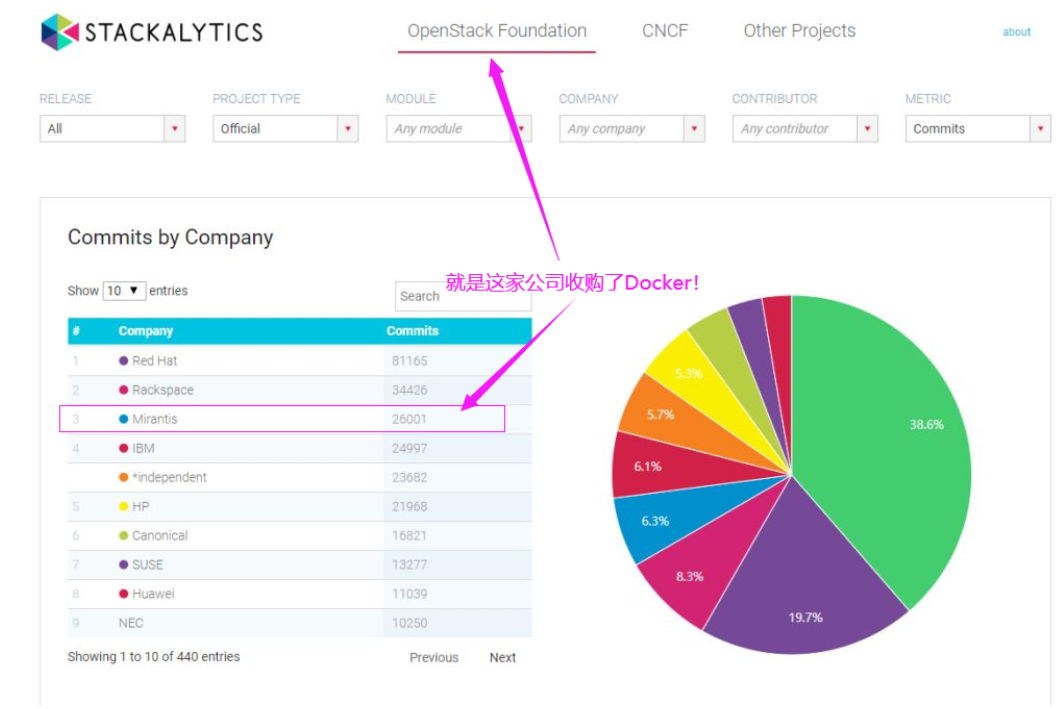The width and height of the screenshot is (1060, 709).
Task: Open the Rackspace company link
Action: click(x=162, y=390)
